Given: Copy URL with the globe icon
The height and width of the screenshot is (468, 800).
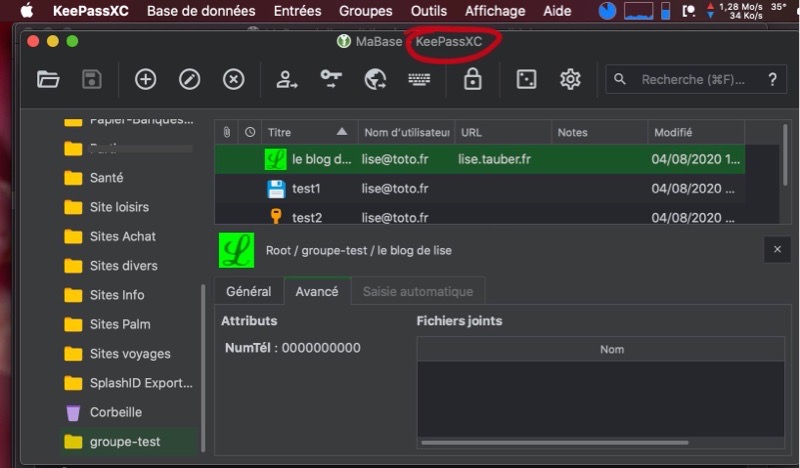Looking at the screenshot, I should pyautogui.click(x=375, y=80).
